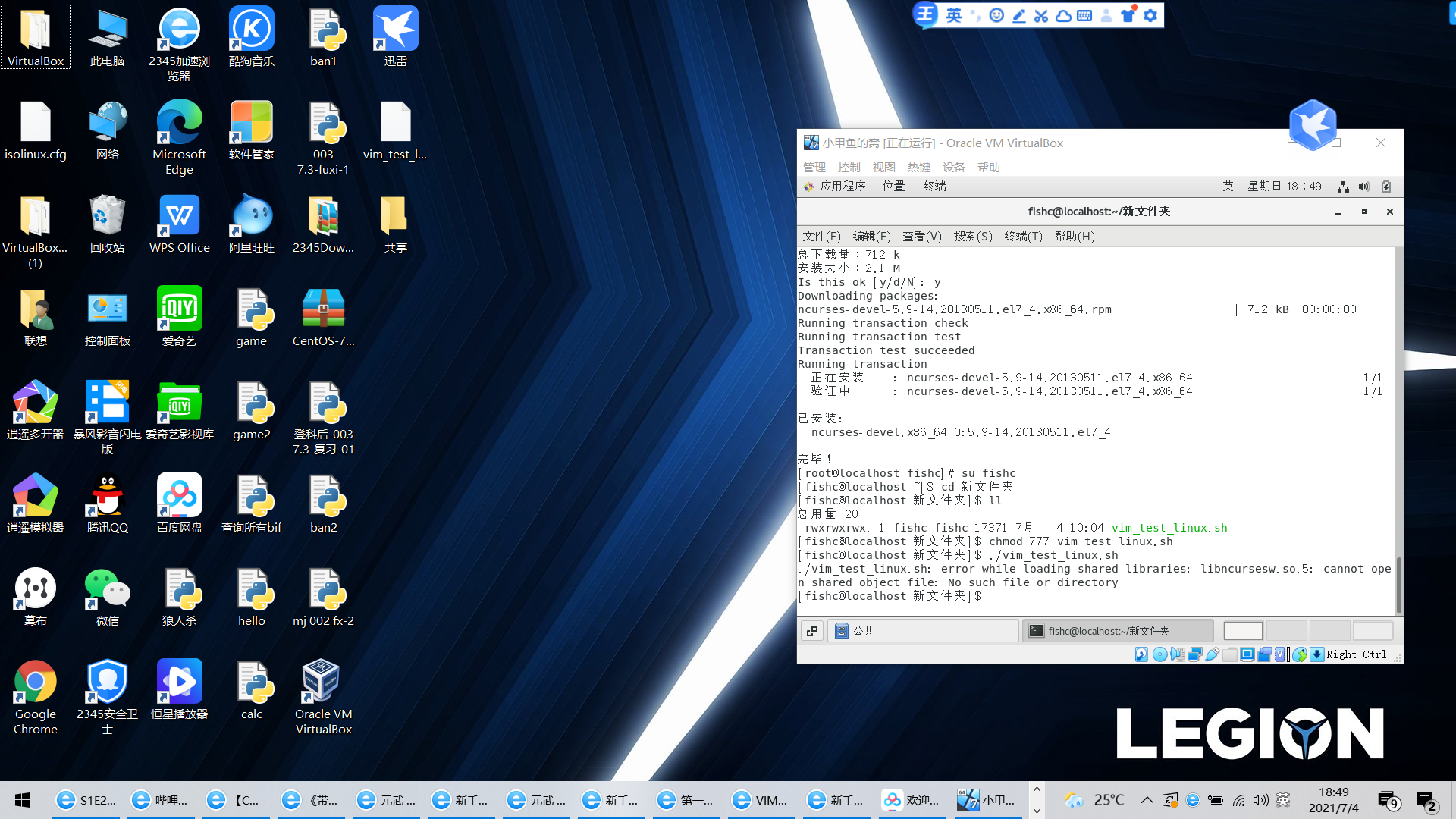Expand hidden system tray icons arrow

pyautogui.click(x=1147, y=800)
